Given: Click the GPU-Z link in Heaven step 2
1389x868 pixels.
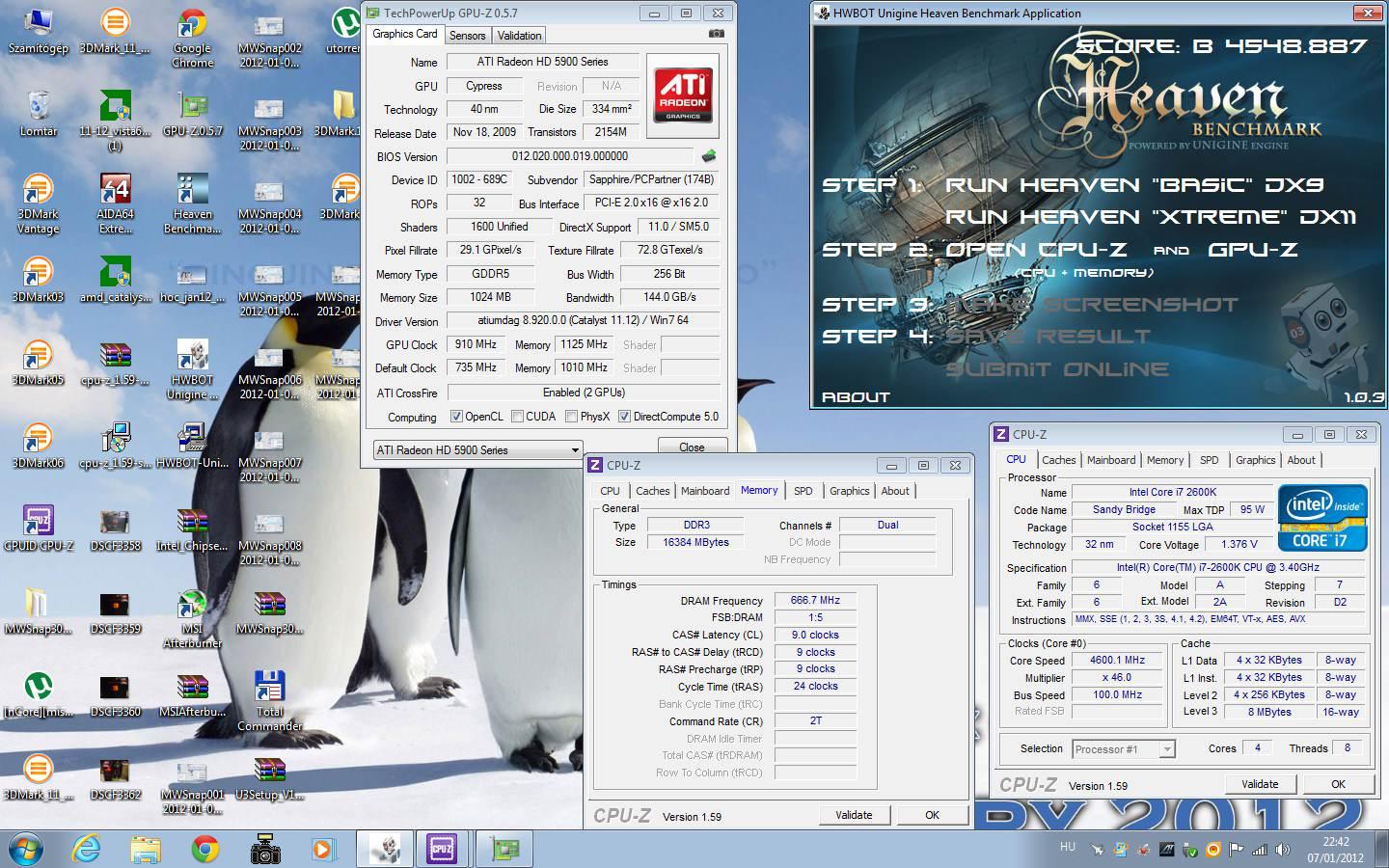Looking at the screenshot, I should pyautogui.click(x=1253, y=250).
